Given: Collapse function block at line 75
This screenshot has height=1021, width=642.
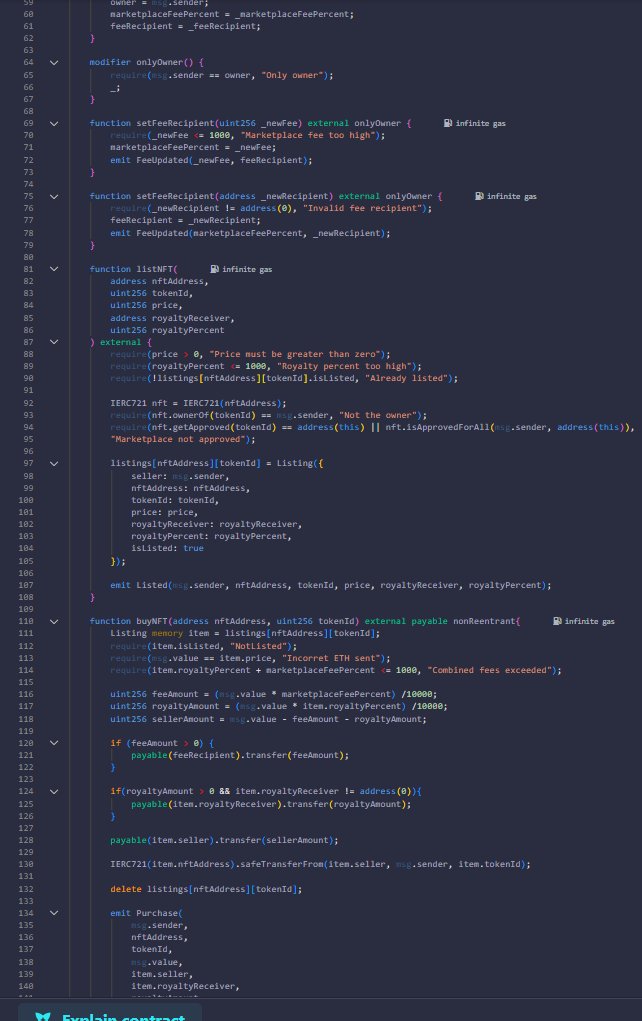Looking at the screenshot, I should (54, 196).
